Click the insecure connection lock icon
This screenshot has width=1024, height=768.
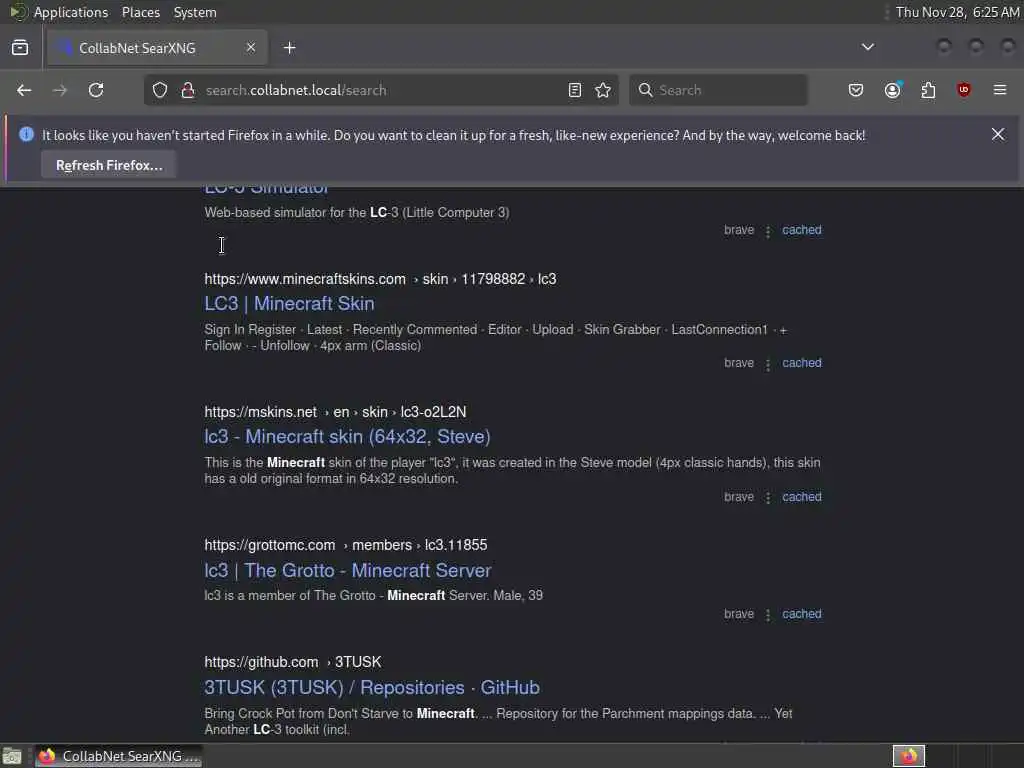[188, 90]
